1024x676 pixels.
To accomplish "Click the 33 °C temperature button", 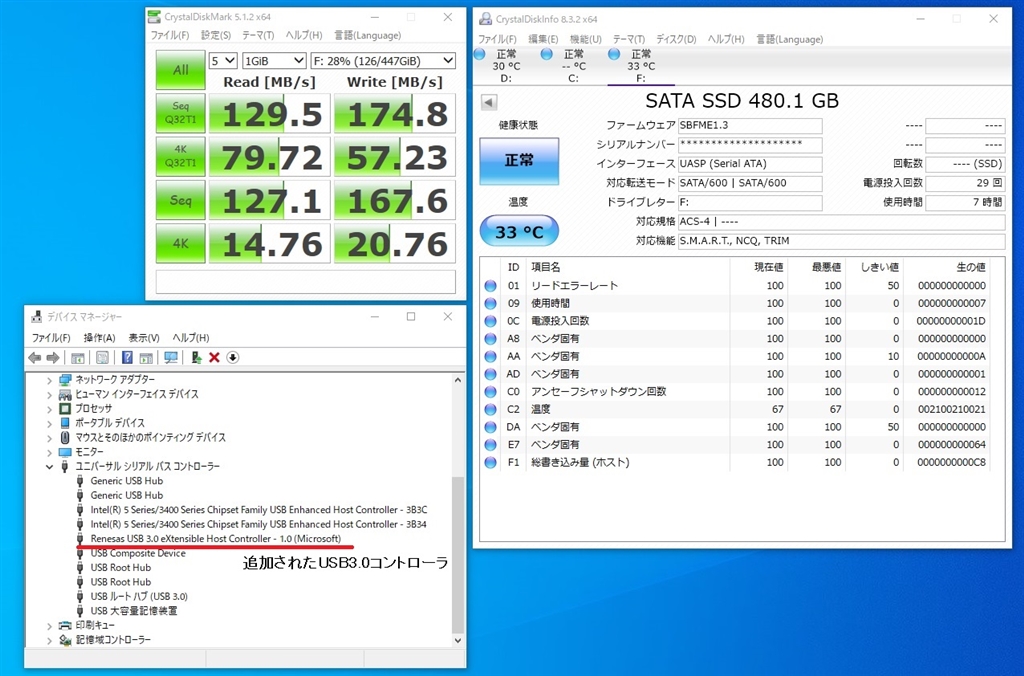I will coord(519,232).
